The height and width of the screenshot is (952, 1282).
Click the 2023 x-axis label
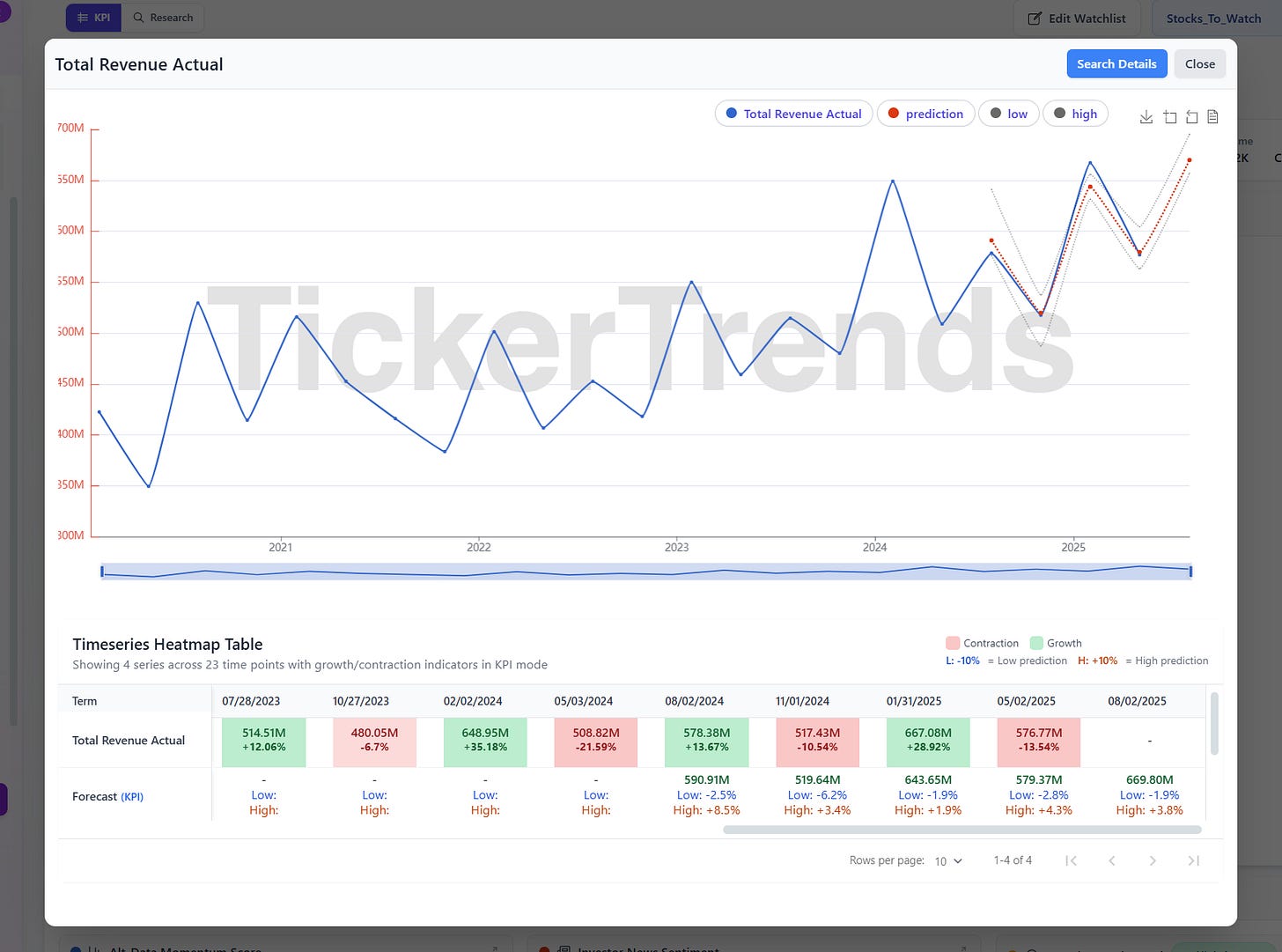click(676, 547)
